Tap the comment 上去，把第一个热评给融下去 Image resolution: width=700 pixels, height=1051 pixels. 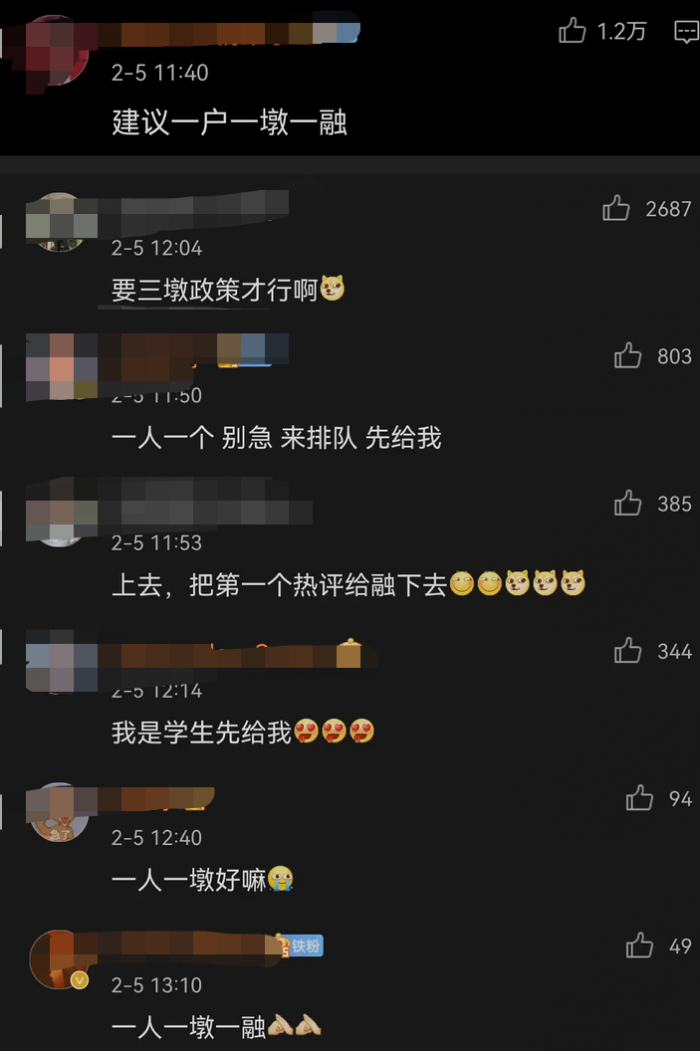[x=349, y=584]
